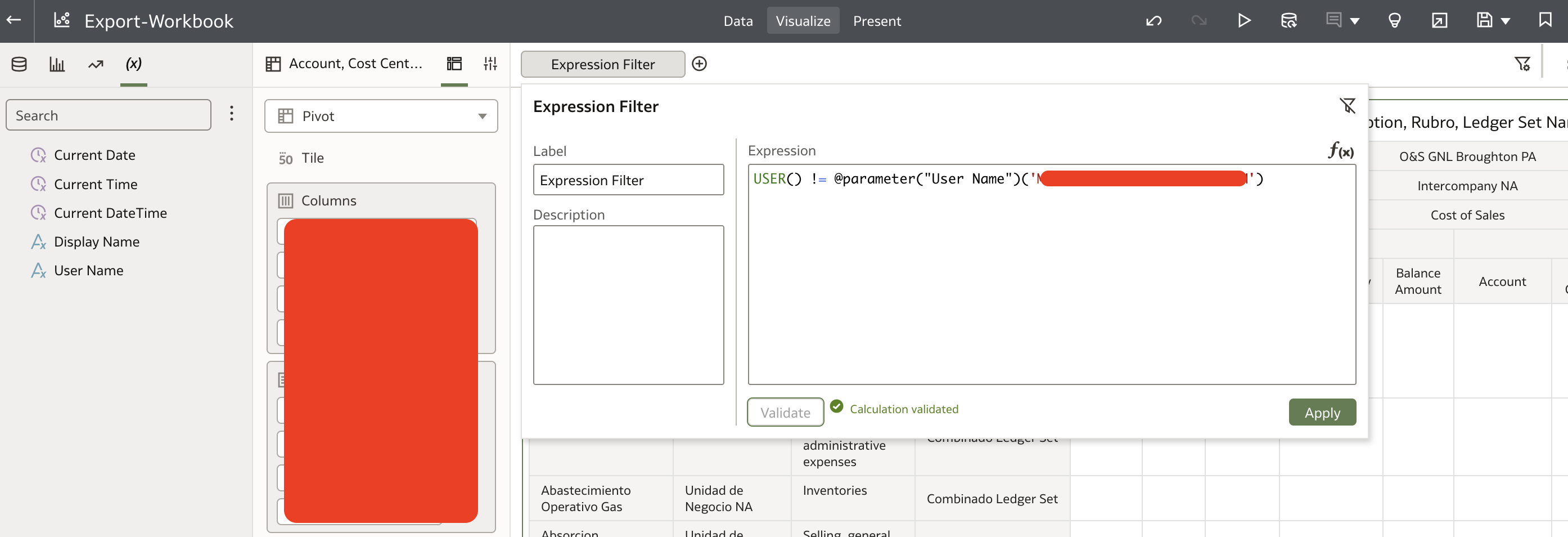Click the O&S GNL Broughton PA header cell

(x=1467, y=156)
